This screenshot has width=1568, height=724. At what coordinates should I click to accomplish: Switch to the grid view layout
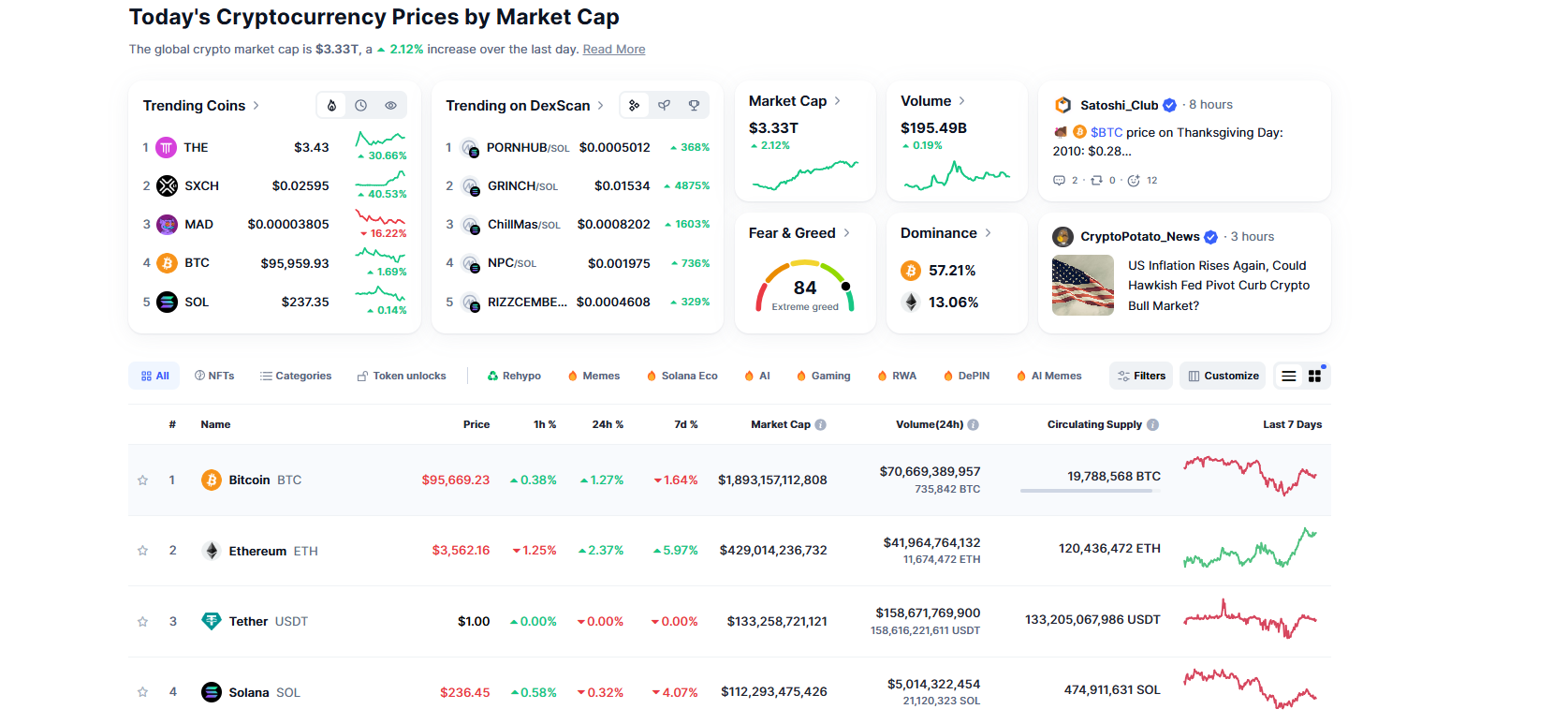click(x=1315, y=377)
